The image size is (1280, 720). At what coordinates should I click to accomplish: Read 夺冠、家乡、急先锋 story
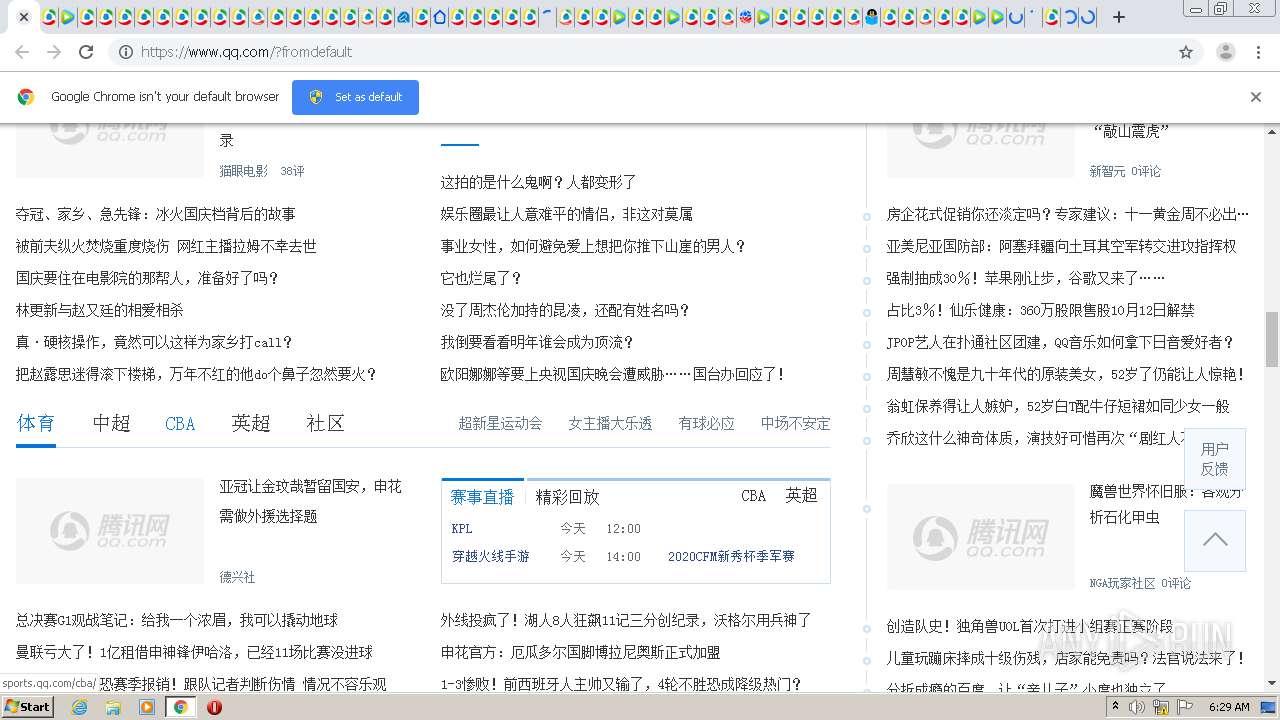coord(156,214)
